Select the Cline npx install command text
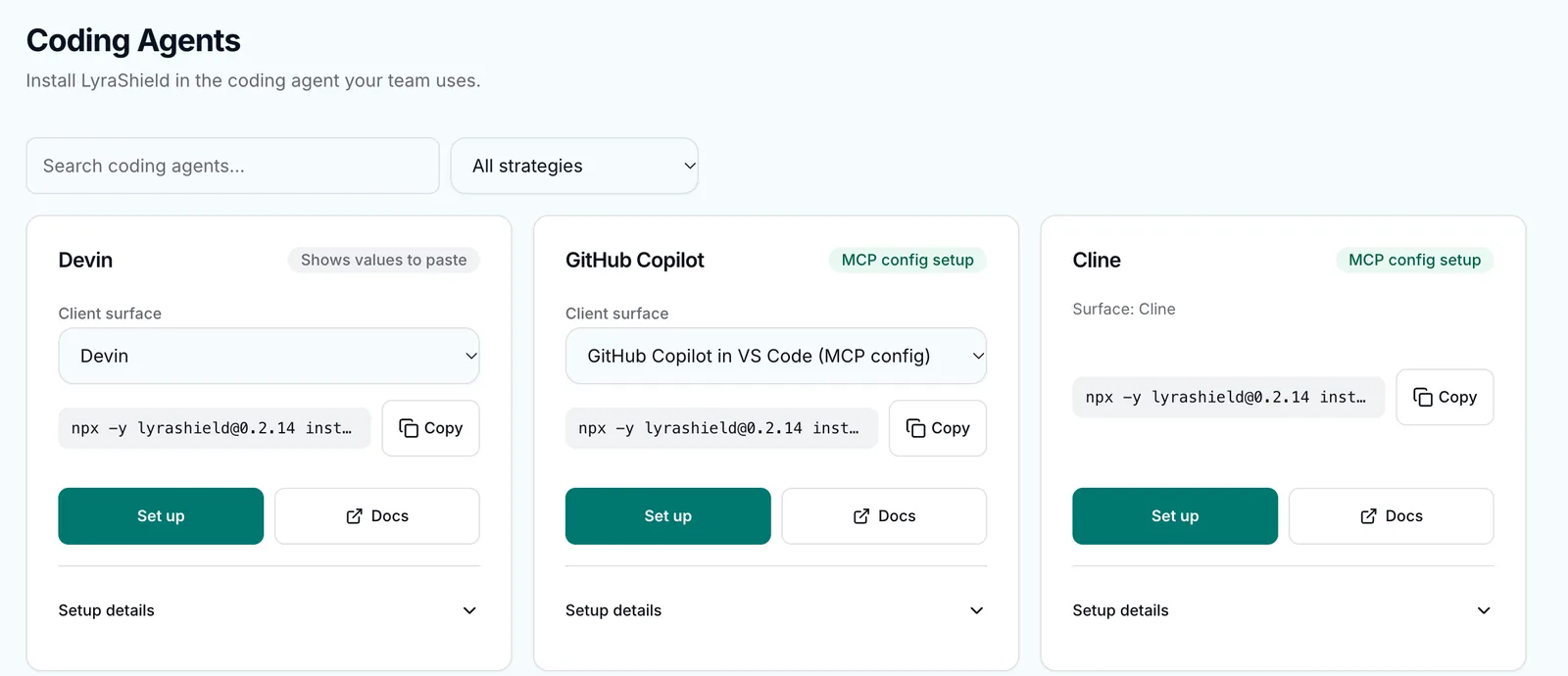The image size is (1568, 676). (x=1229, y=397)
